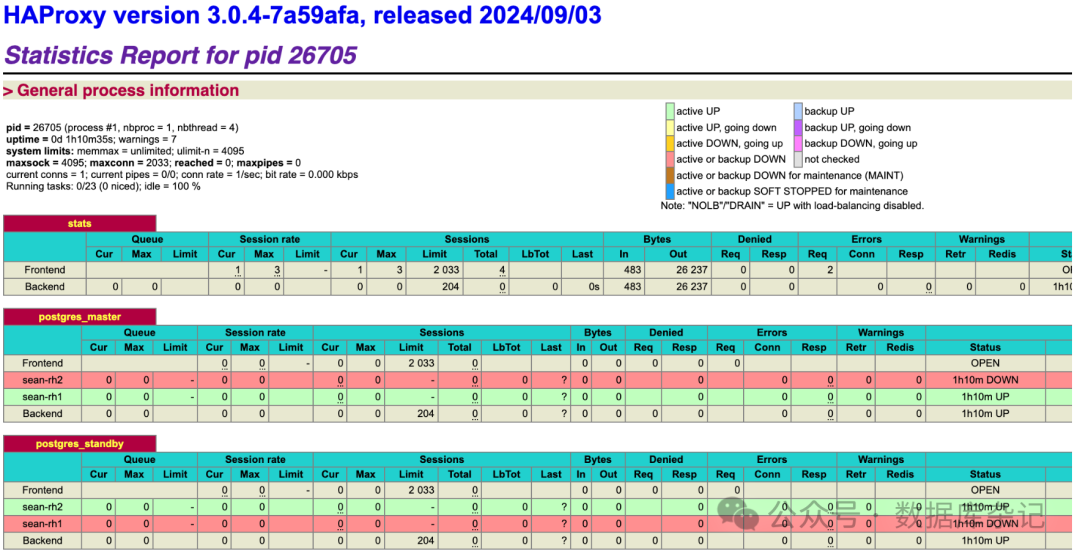Select sean-rh2 server in postgres_standby table
The height and width of the screenshot is (559, 1080).
(x=43, y=507)
